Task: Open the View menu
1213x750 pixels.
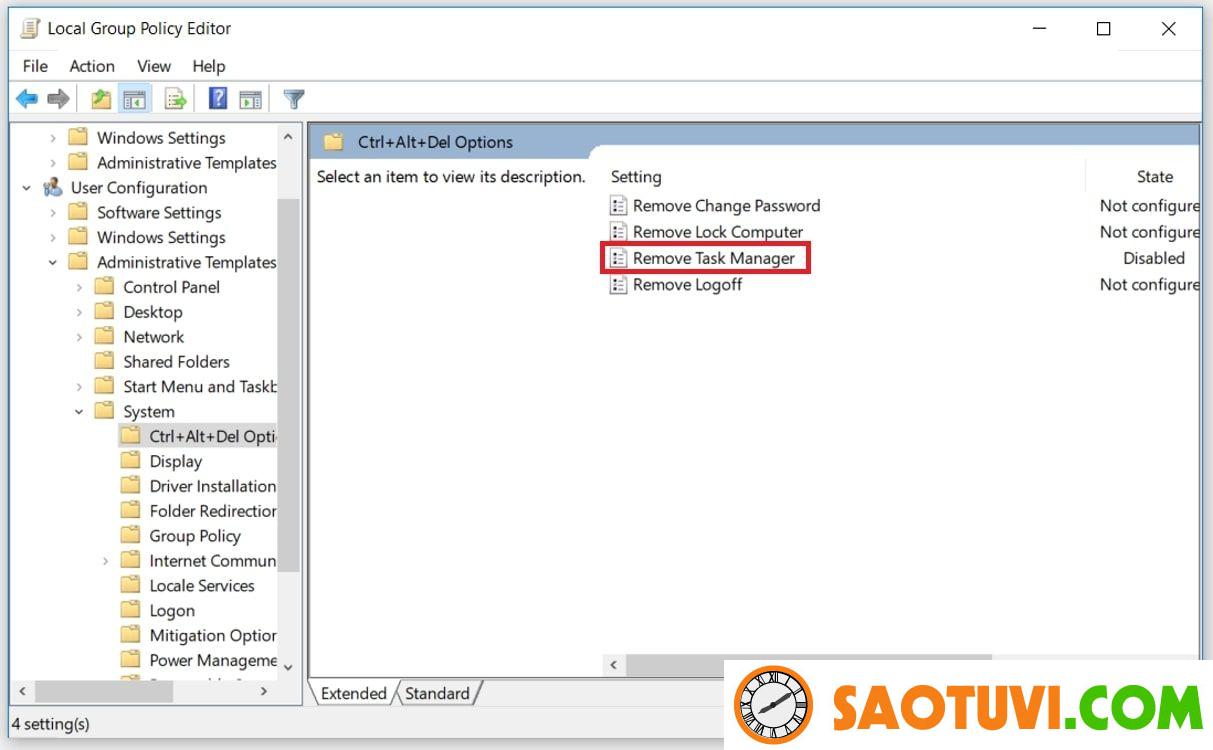Action: tap(154, 66)
